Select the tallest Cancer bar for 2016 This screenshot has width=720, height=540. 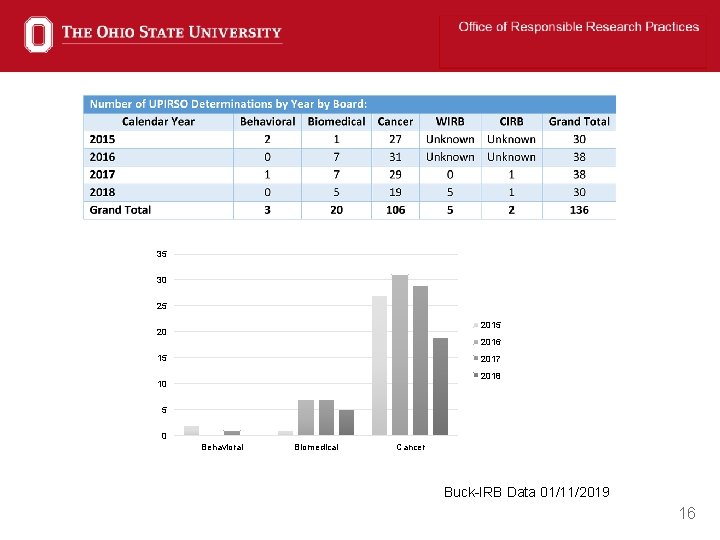click(400, 355)
